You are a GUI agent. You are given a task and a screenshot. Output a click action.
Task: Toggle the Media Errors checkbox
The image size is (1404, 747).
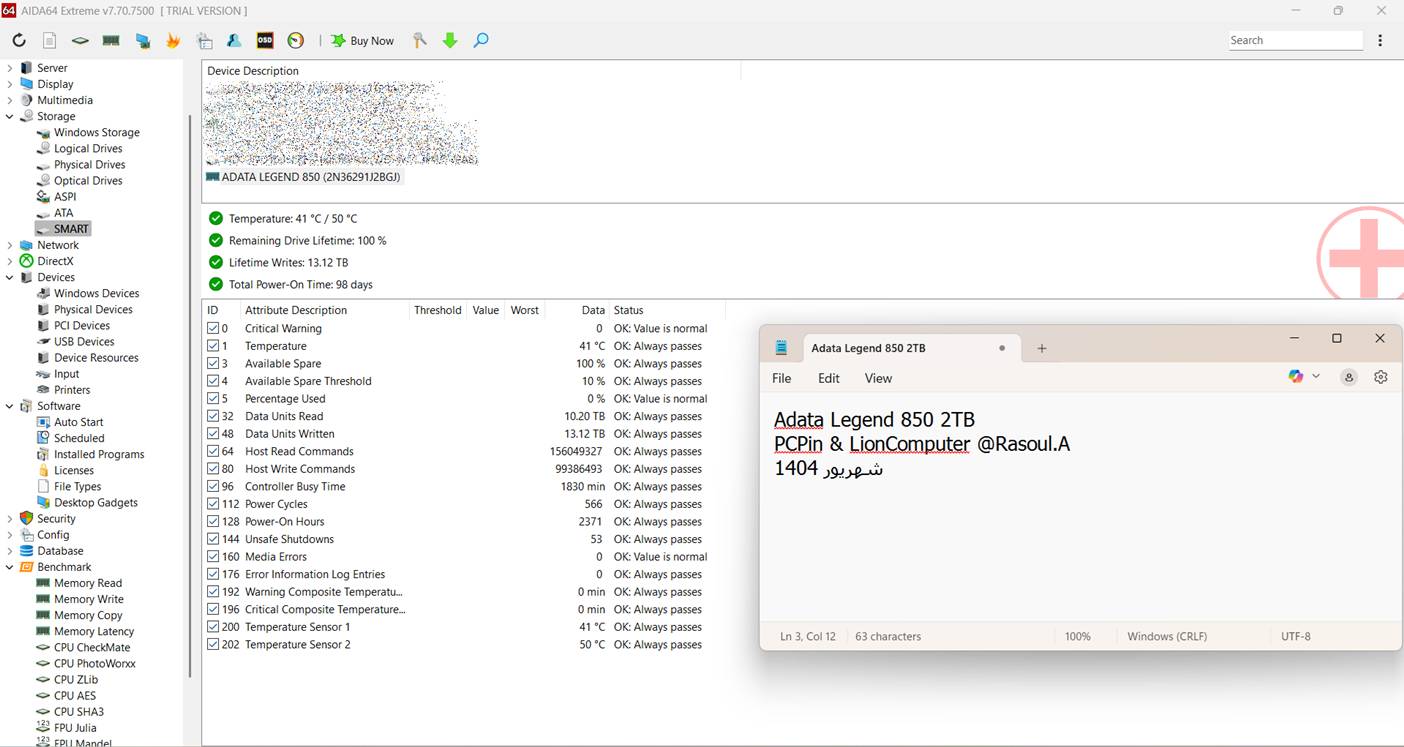pos(213,557)
